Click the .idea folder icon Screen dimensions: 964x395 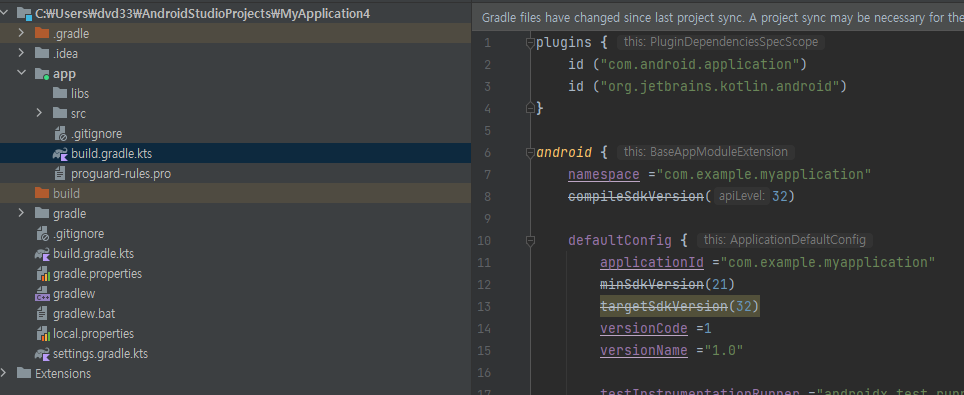click(x=42, y=54)
